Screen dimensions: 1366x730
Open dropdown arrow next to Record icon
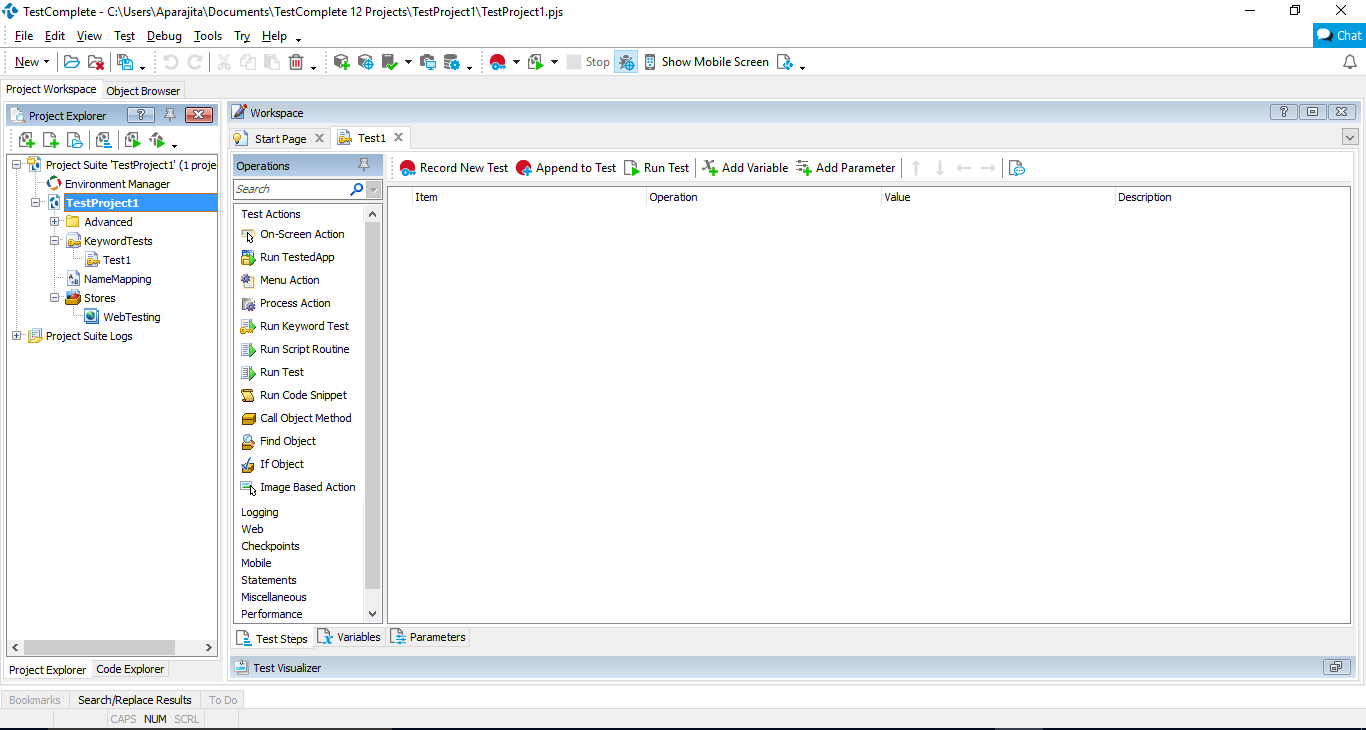pyautogui.click(x=516, y=62)
